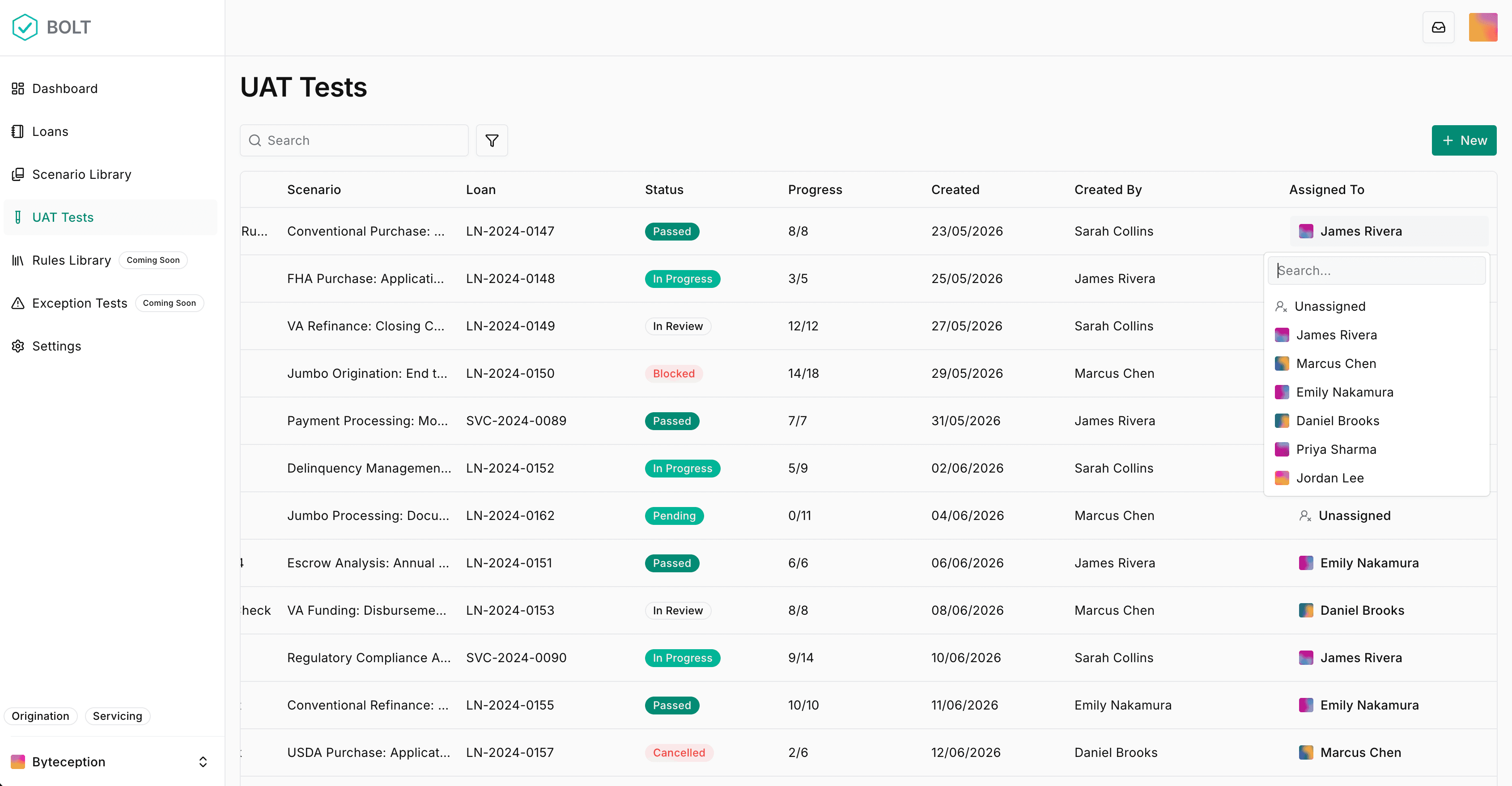Click the Settings gear icon
Viewport: 1512px width, 786px height.
pyautogui.click(x=18, y=346)
